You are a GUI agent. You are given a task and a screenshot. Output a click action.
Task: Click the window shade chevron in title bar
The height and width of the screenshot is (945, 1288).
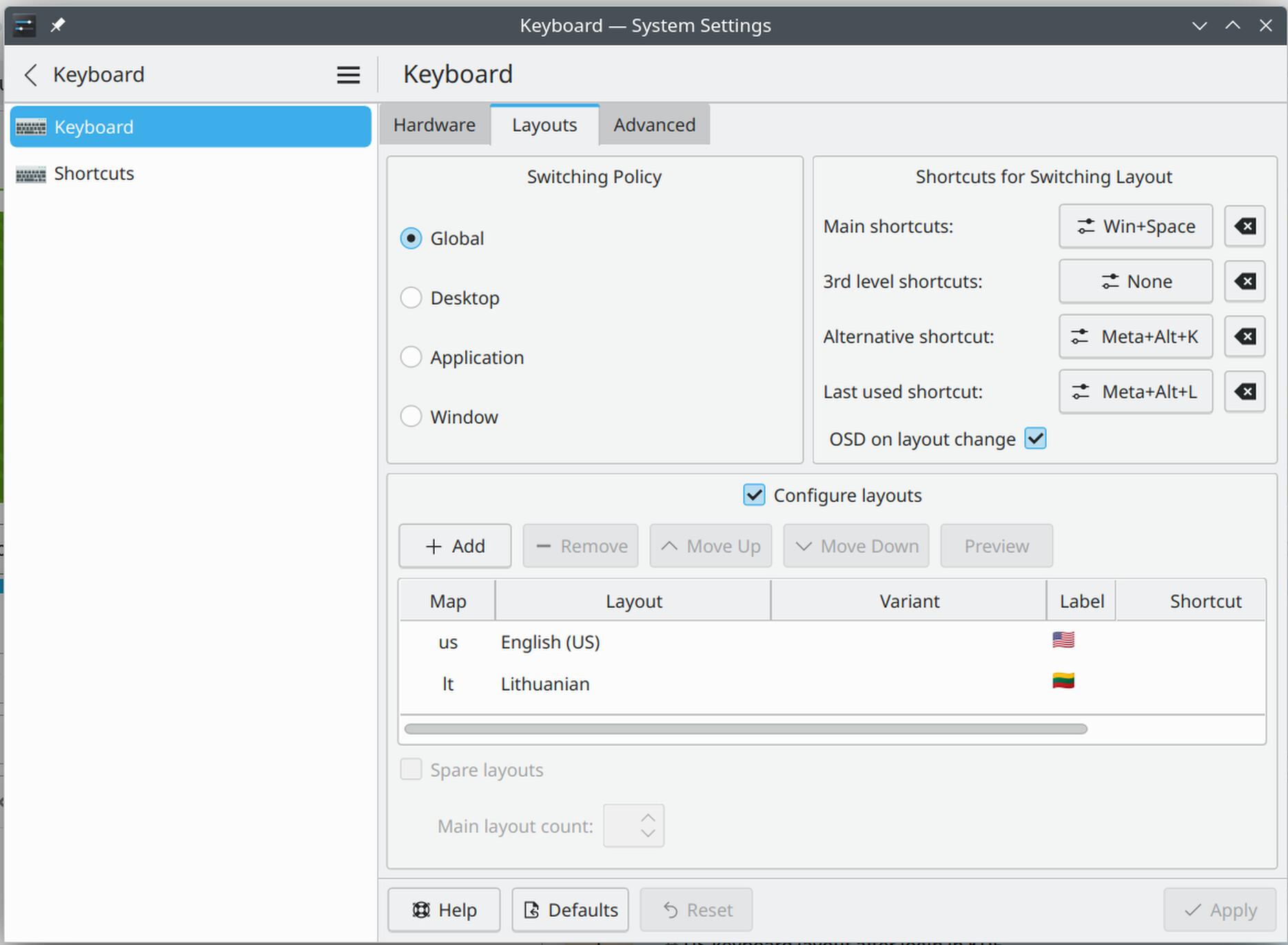1199,26
